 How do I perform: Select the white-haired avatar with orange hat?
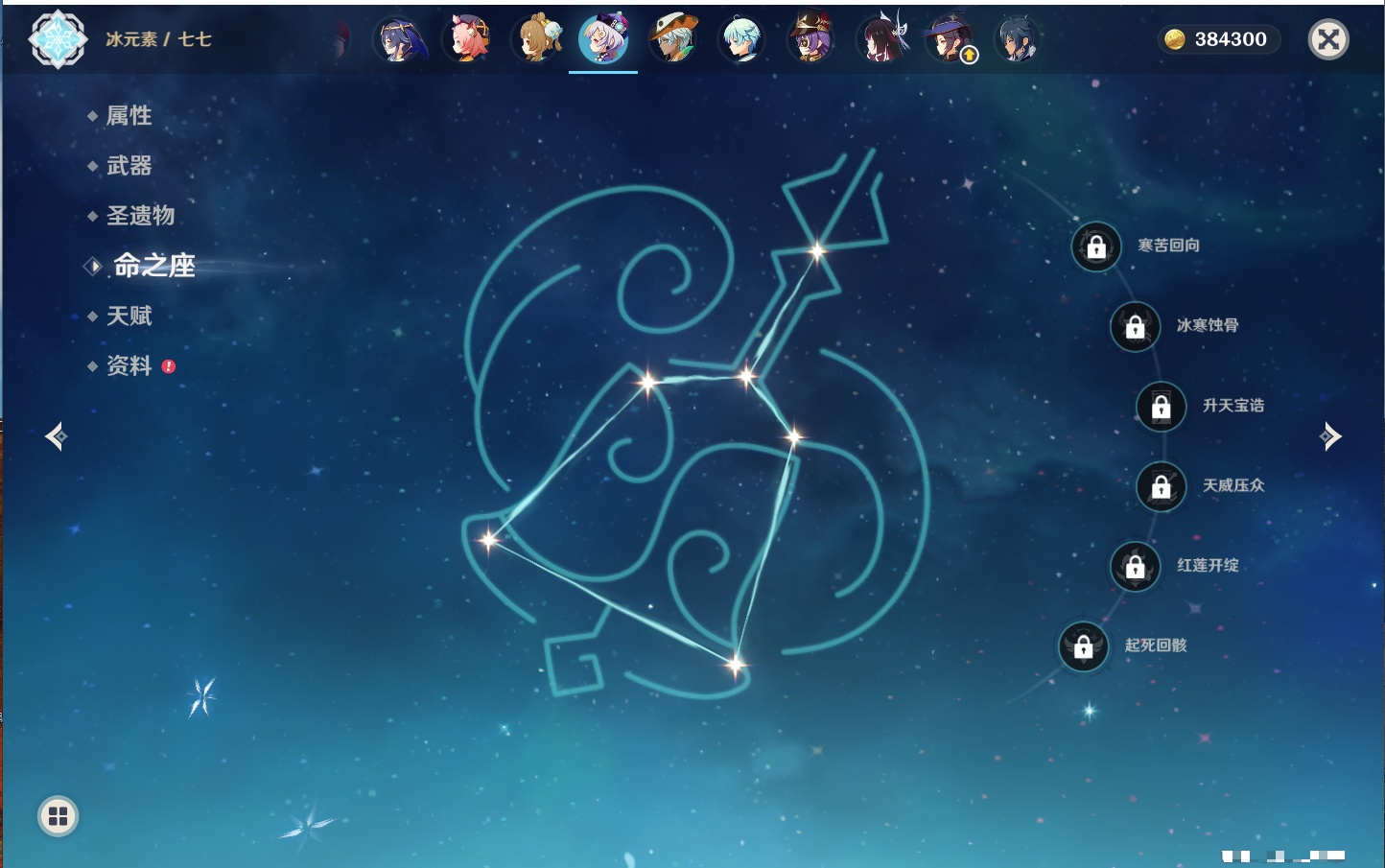[x=673, y=39]
